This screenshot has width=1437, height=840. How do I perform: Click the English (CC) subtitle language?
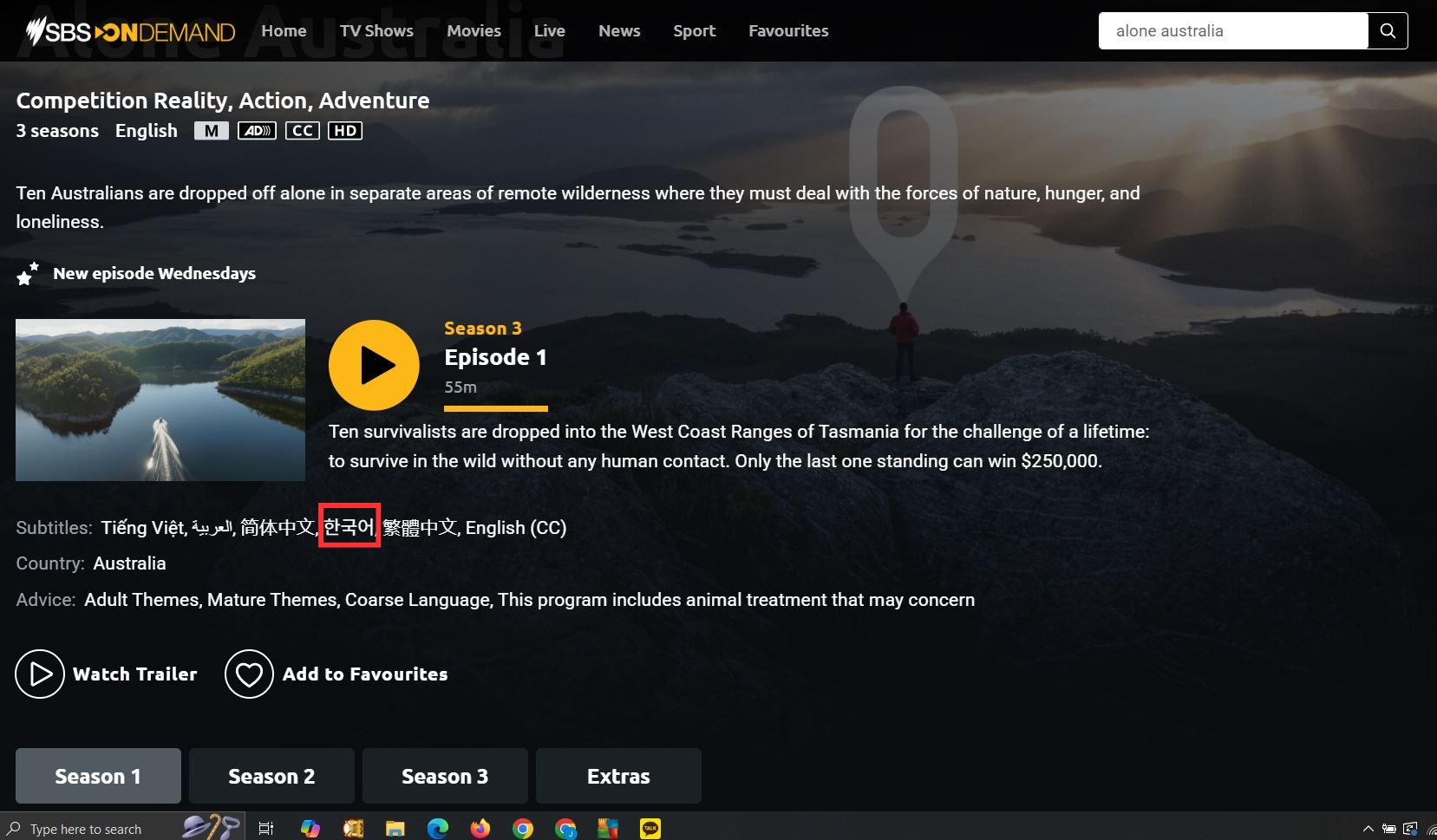[516, 528]
